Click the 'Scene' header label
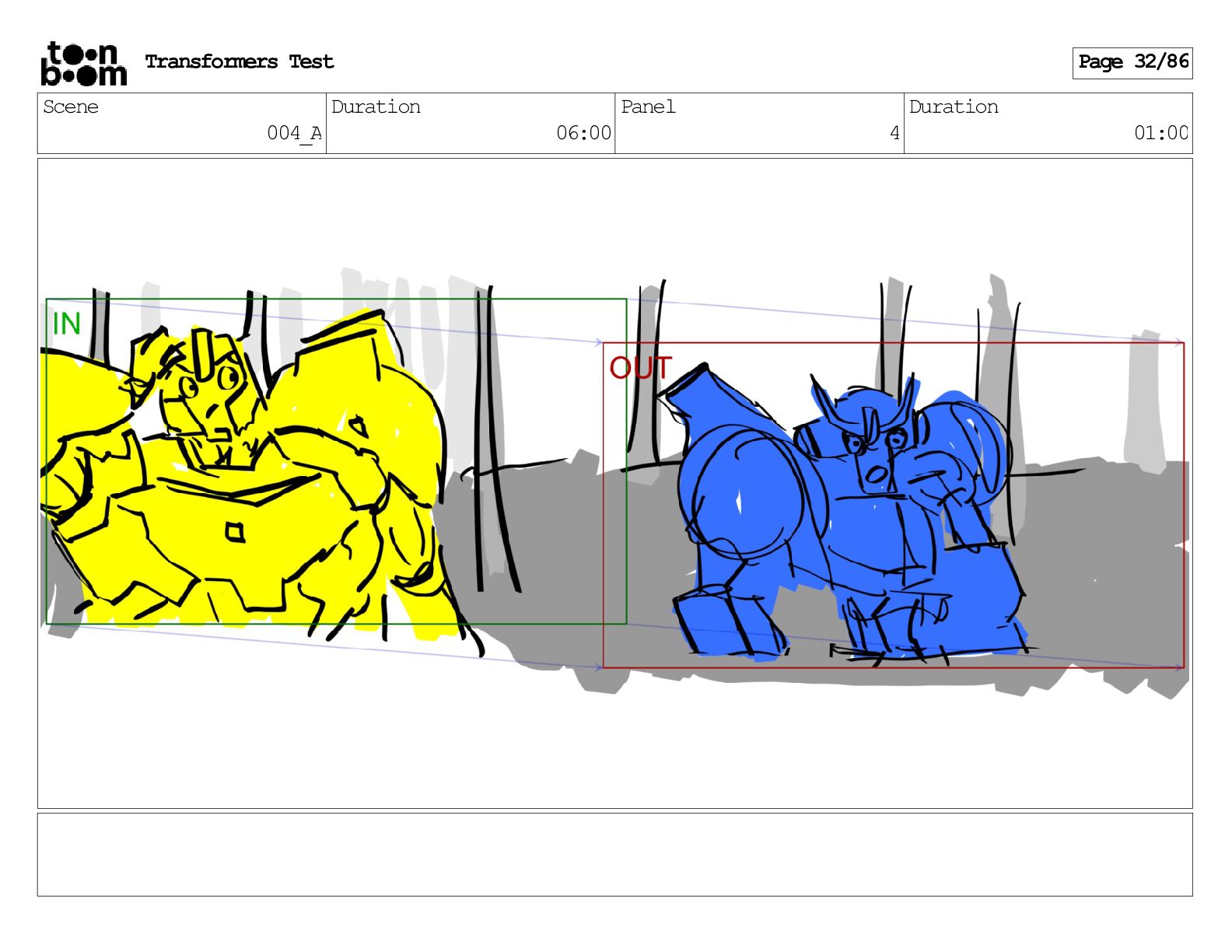1232x952 pixels. pyautogui.click(x=71, y=107)
